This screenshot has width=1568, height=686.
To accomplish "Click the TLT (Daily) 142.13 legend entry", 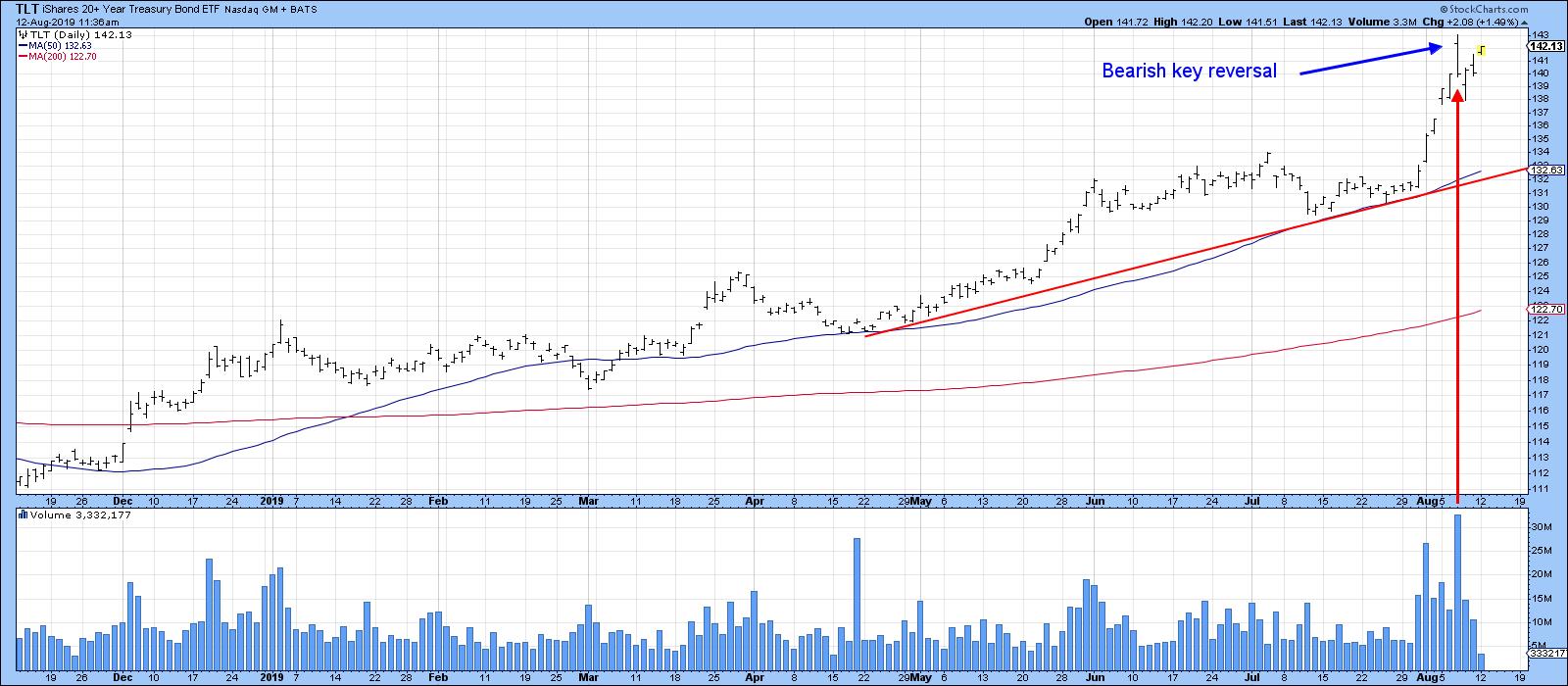I will (x=74, y=34).
